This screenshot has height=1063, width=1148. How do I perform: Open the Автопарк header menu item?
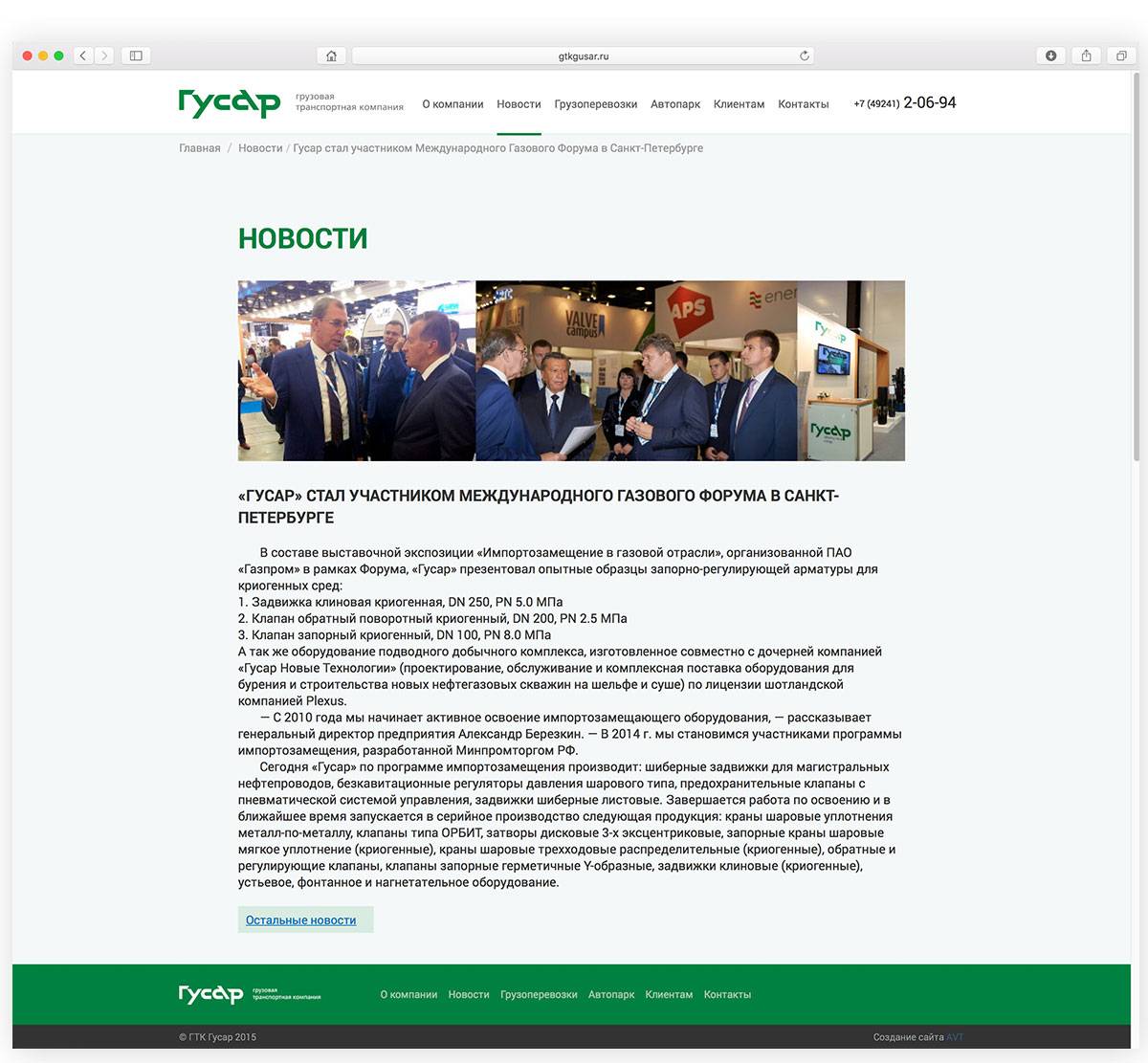click(x=675, y=104)
